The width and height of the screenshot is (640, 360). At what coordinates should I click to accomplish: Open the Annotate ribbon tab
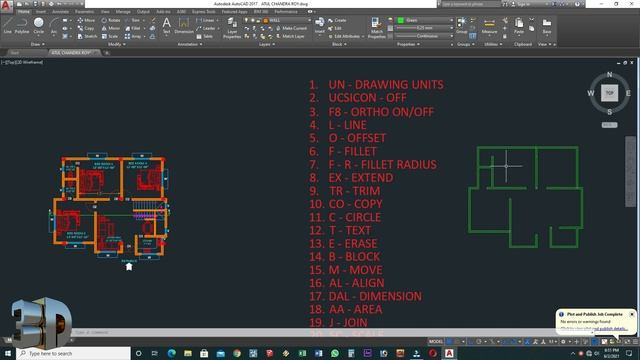(x=60, y=12)
